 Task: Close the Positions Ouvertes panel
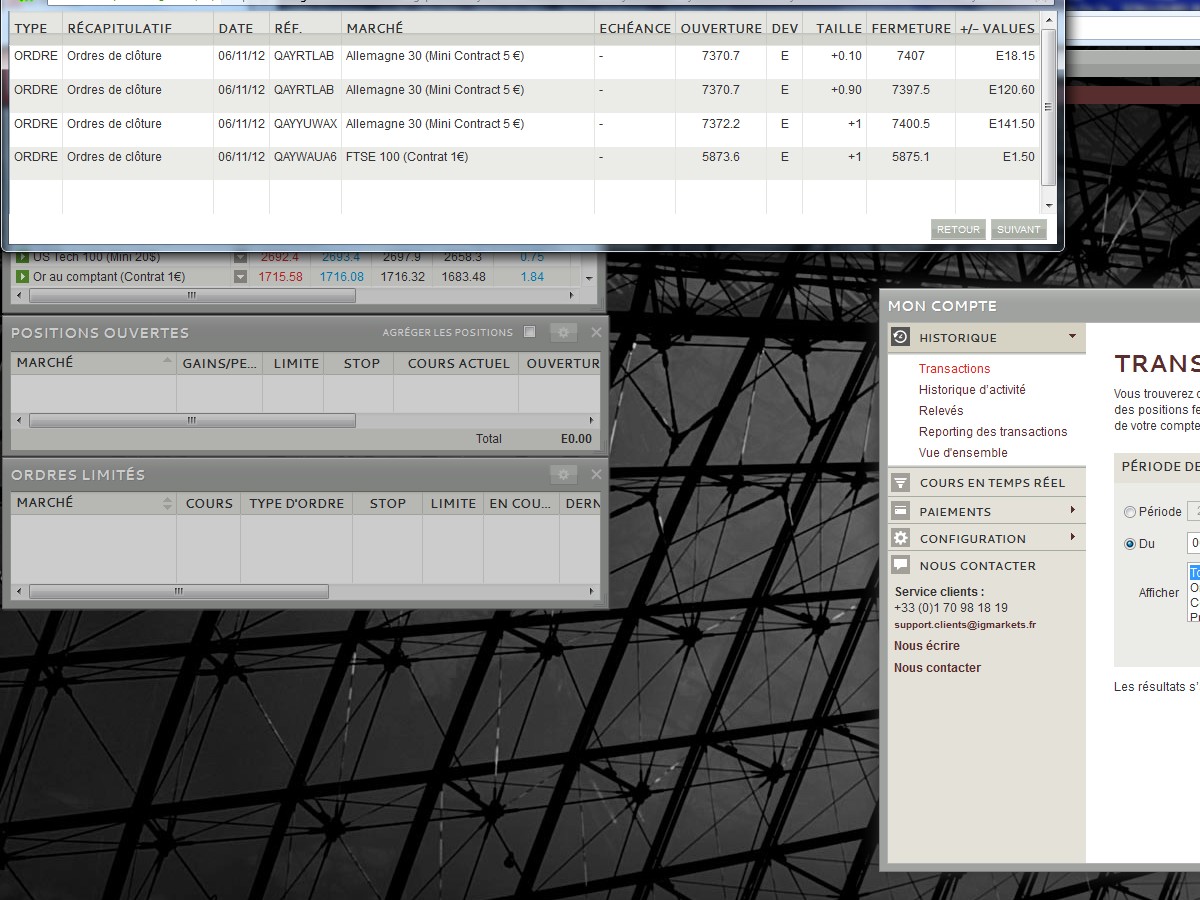click(597, 332)
